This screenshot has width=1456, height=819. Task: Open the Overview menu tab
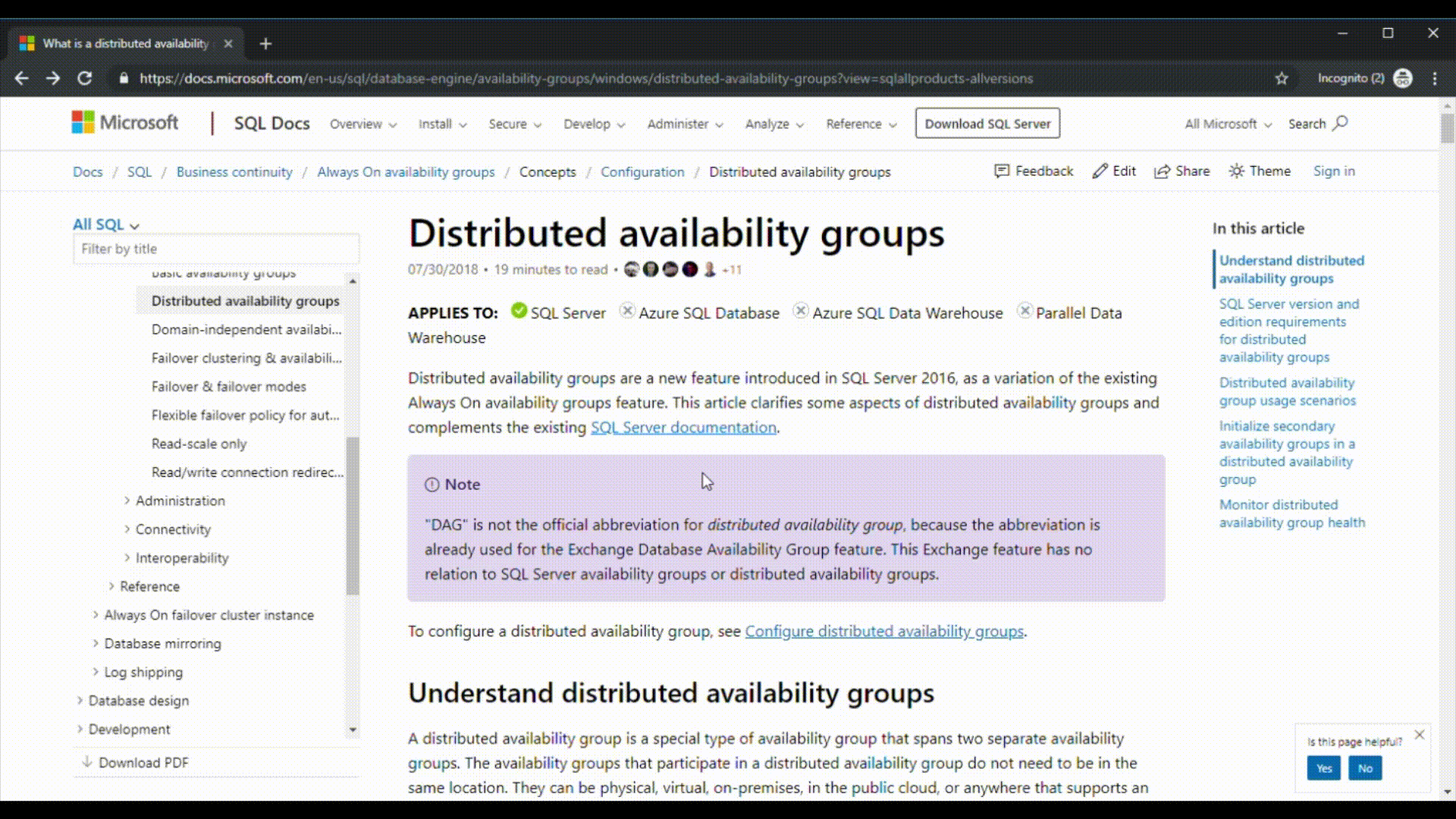(x=362, y=123)
